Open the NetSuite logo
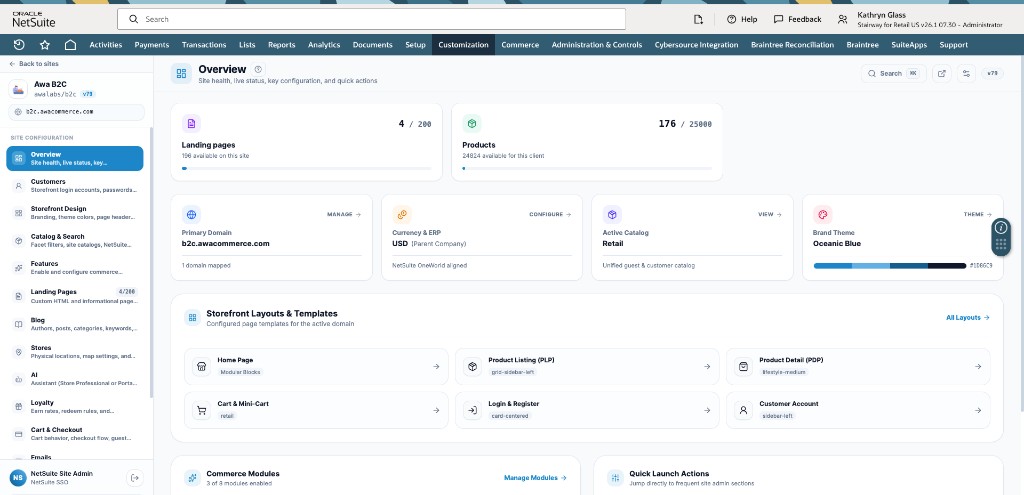This screenshot has height=495, width=1024. coord(33,19)
